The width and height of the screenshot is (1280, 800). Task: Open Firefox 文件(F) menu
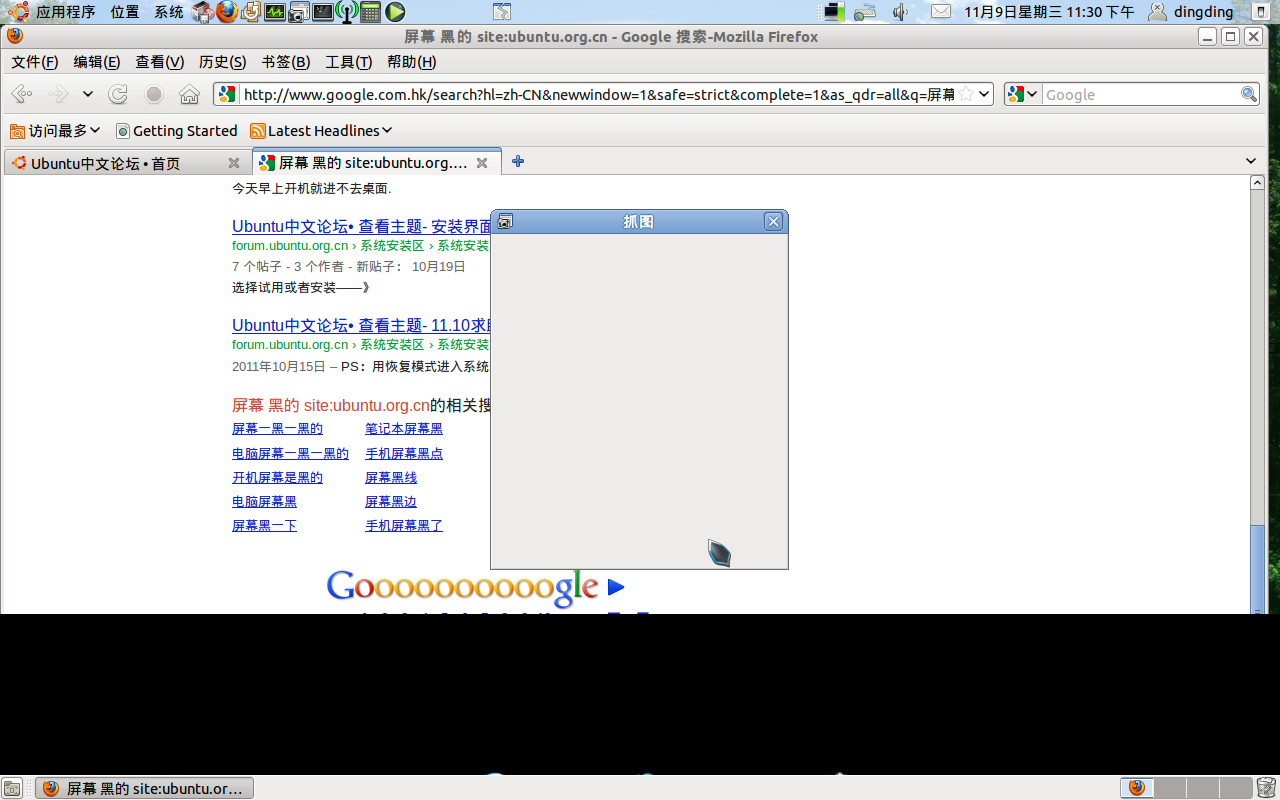tap(35, 62)
